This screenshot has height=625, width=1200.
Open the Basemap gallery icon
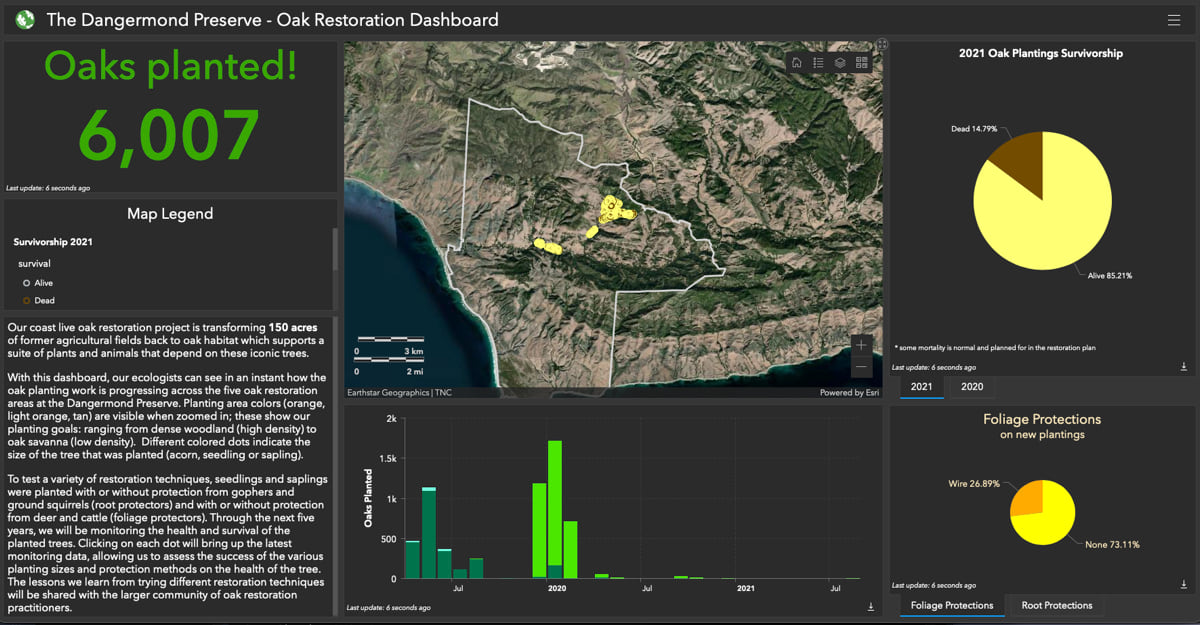[862, 62]
